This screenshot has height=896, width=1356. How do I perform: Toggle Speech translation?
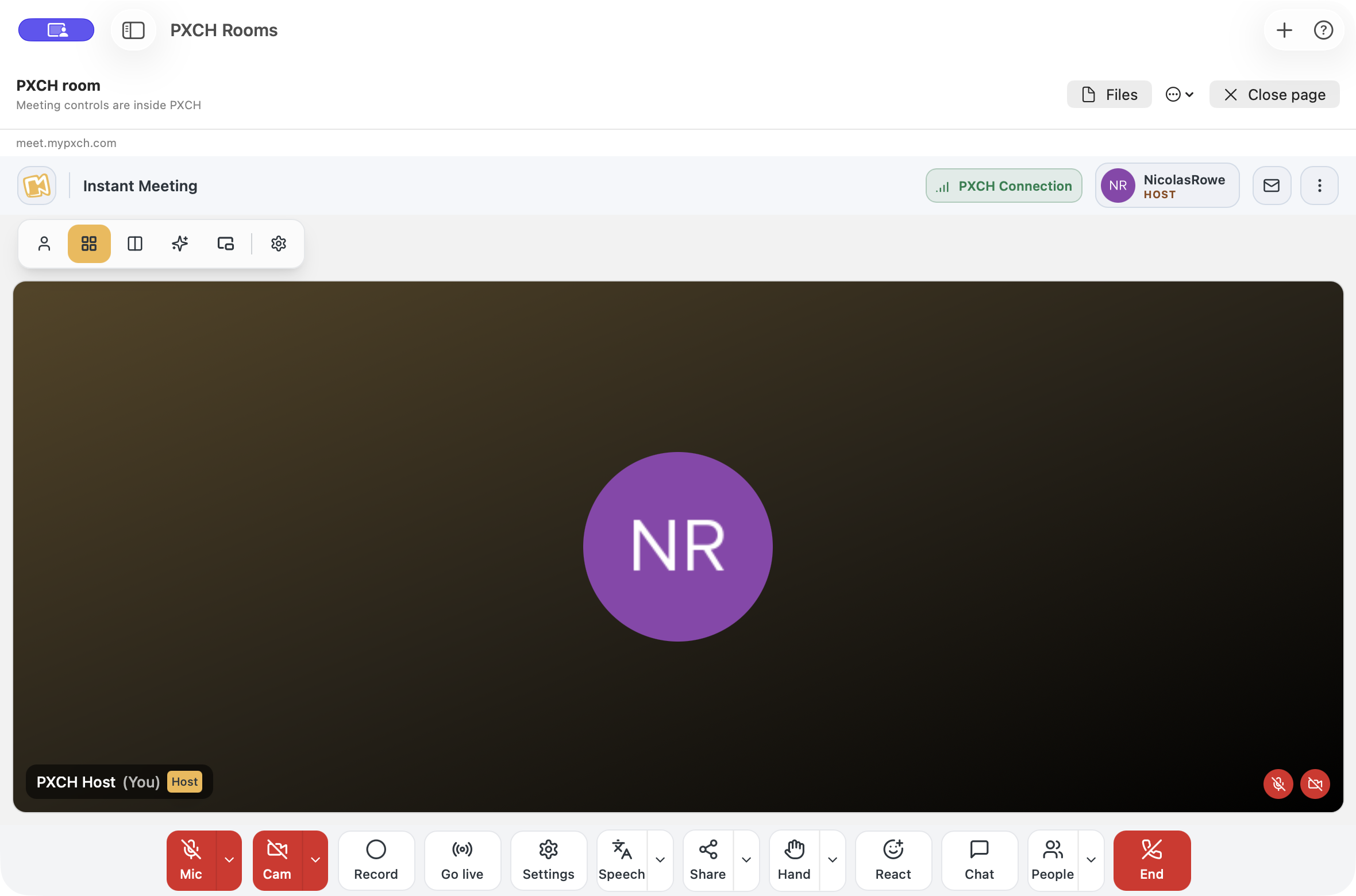tap(622, 860)
